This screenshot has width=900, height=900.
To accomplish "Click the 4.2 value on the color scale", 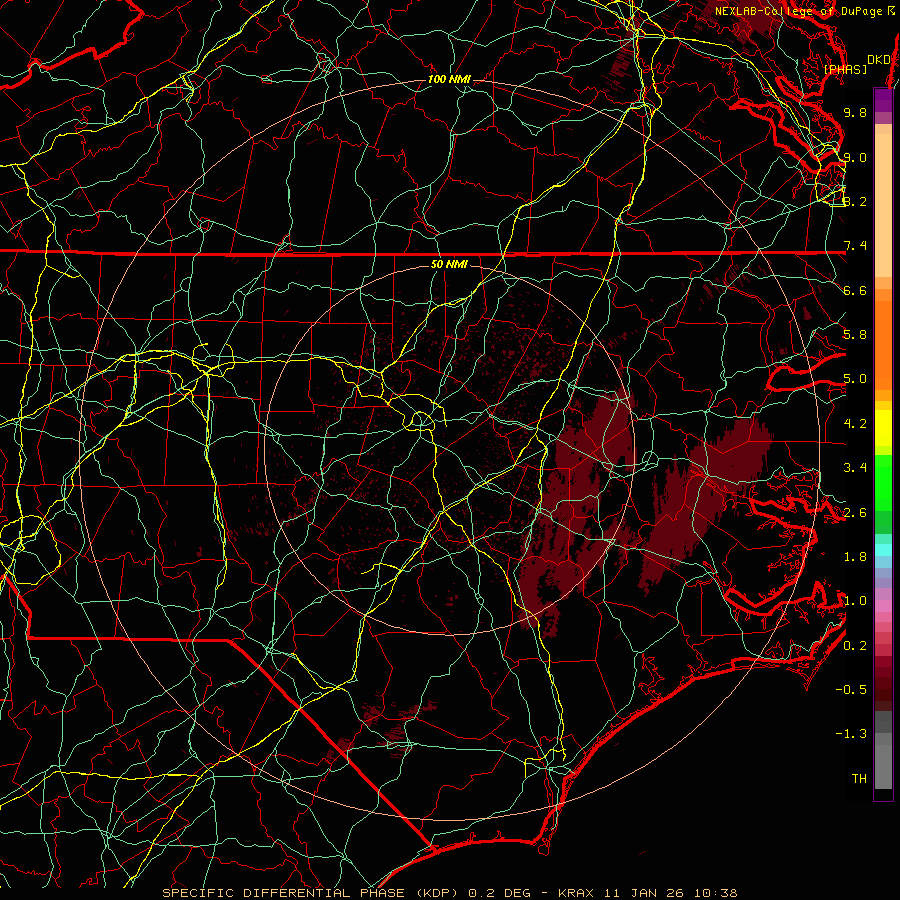I will [x=855, y=423].
